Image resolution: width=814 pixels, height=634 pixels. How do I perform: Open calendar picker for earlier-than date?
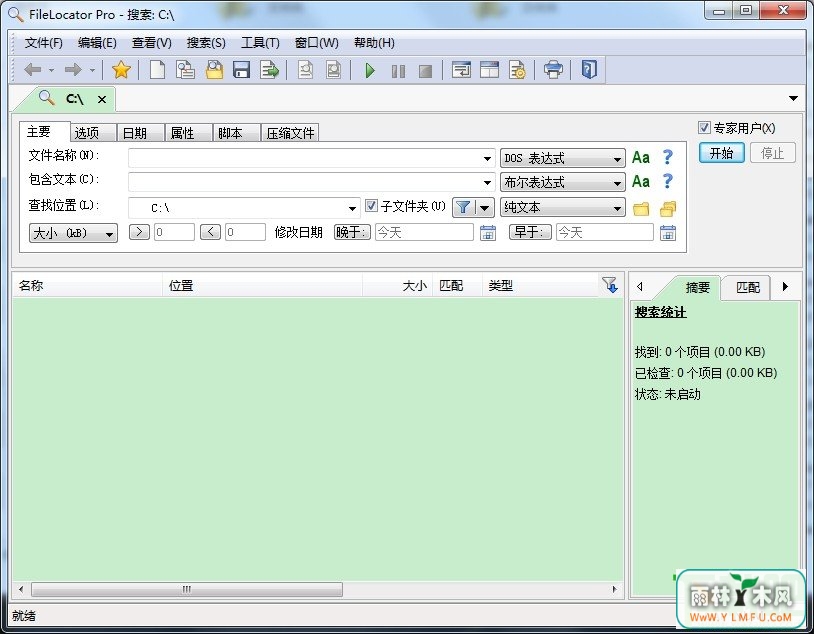click(668, 233)
